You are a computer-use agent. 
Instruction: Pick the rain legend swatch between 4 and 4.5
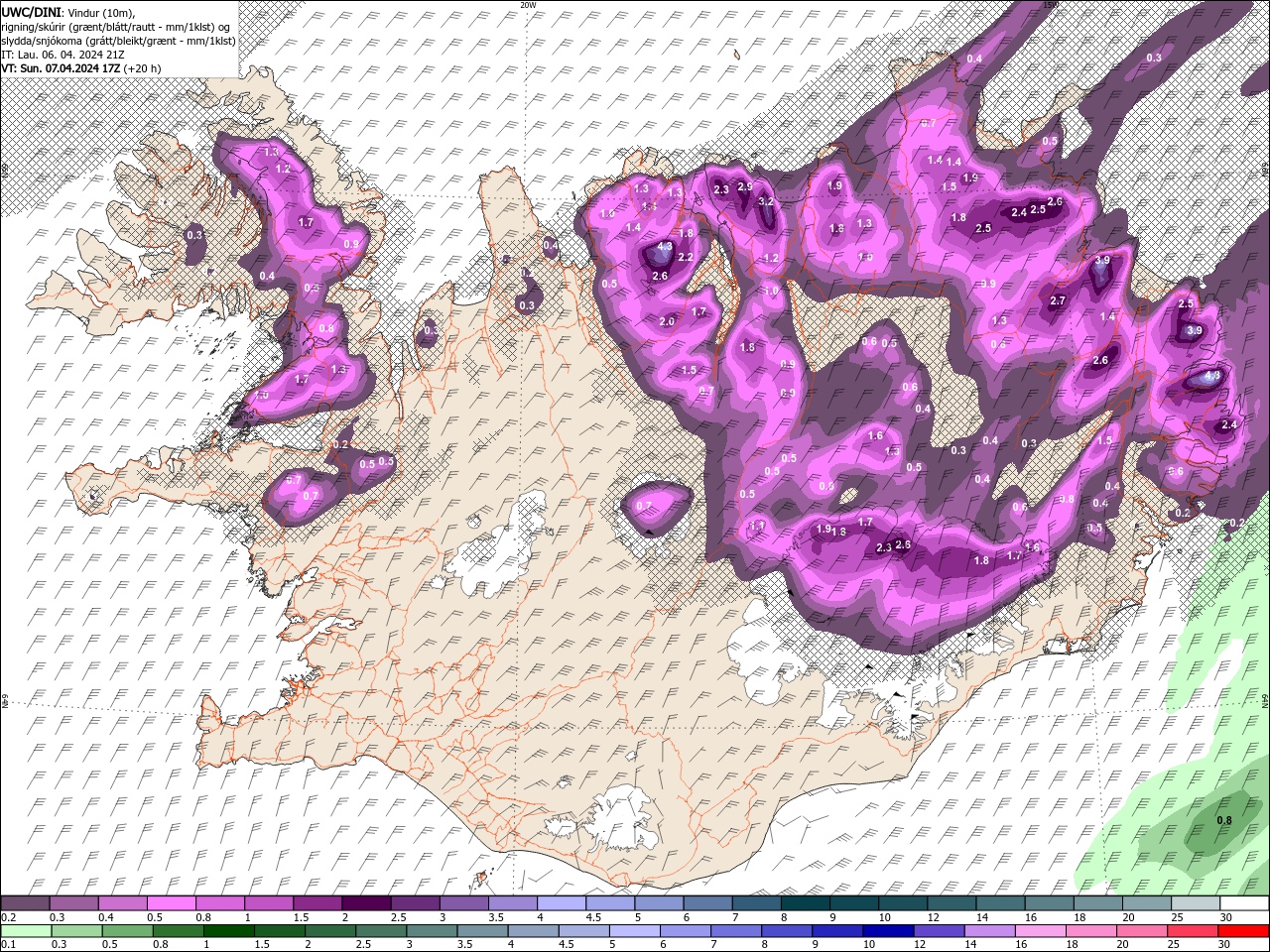pyautogui.click(x=532, y=931)
